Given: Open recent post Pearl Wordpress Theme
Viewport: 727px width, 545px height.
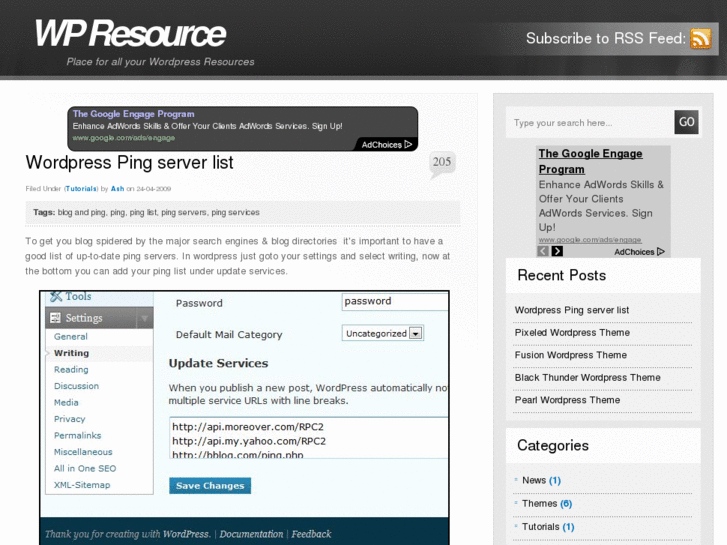Looking at the screenshot, I should (567, 400).
